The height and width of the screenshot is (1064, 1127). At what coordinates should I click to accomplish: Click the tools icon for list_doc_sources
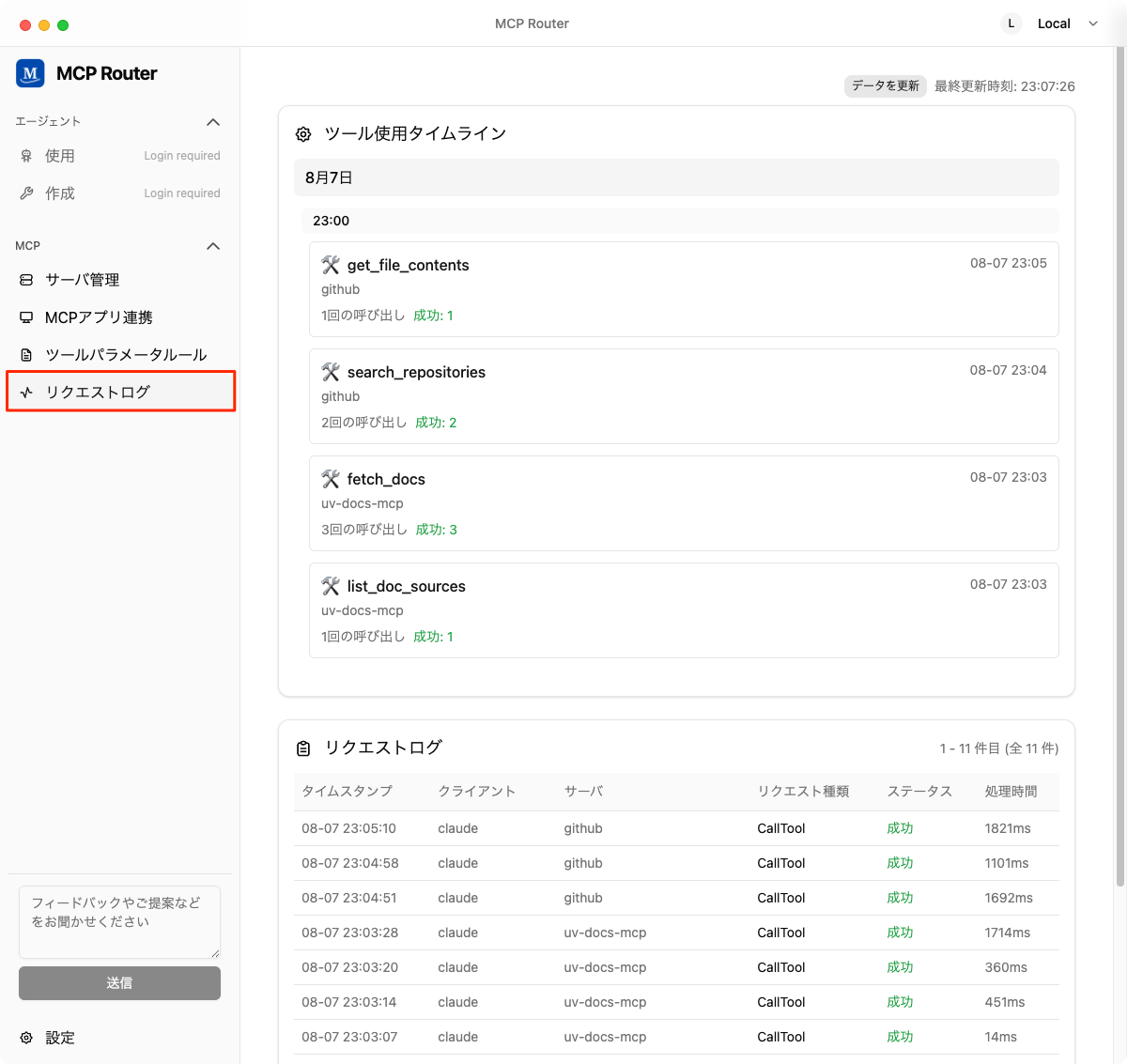click(331, 586)
